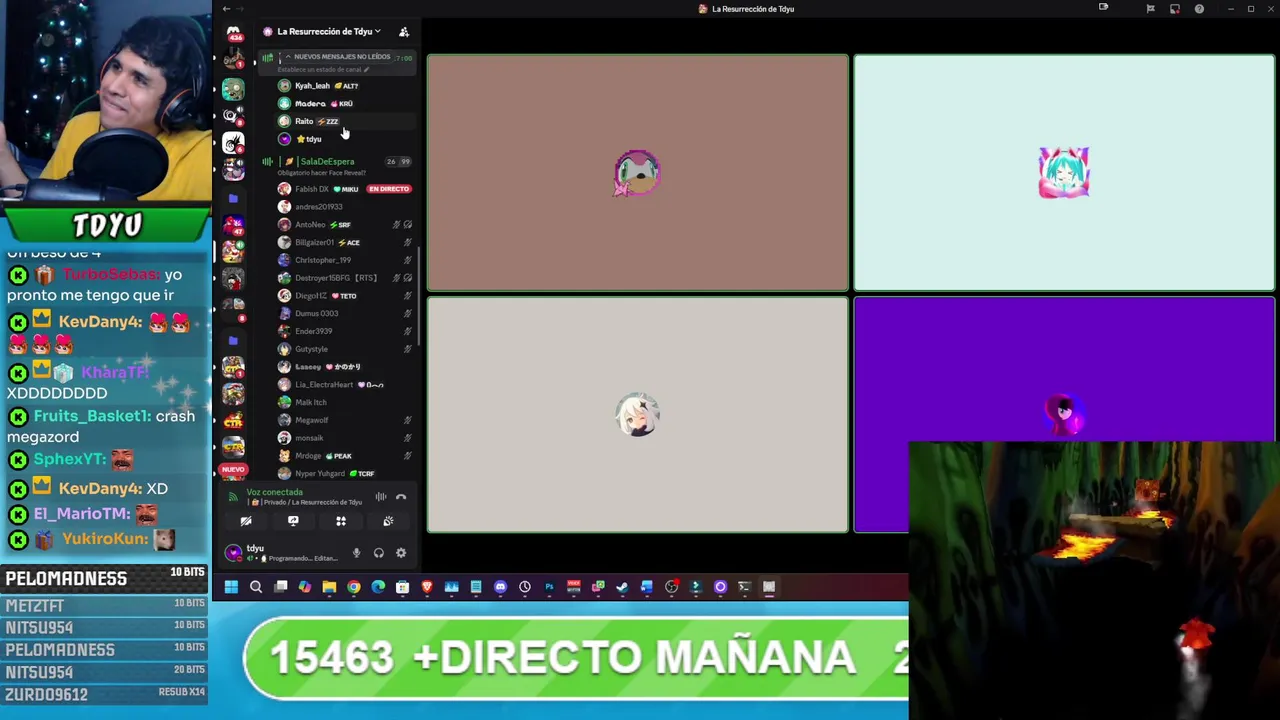Toggle noise suppression waveform icon
Image resolution: width=1280 pixels, height=720 pixels.
coord(381,497)
